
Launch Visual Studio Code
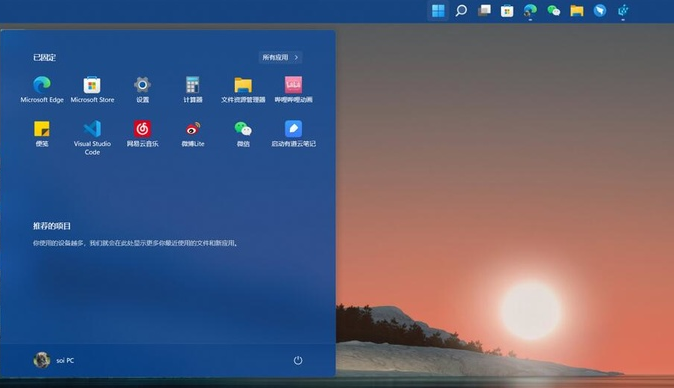92,137
